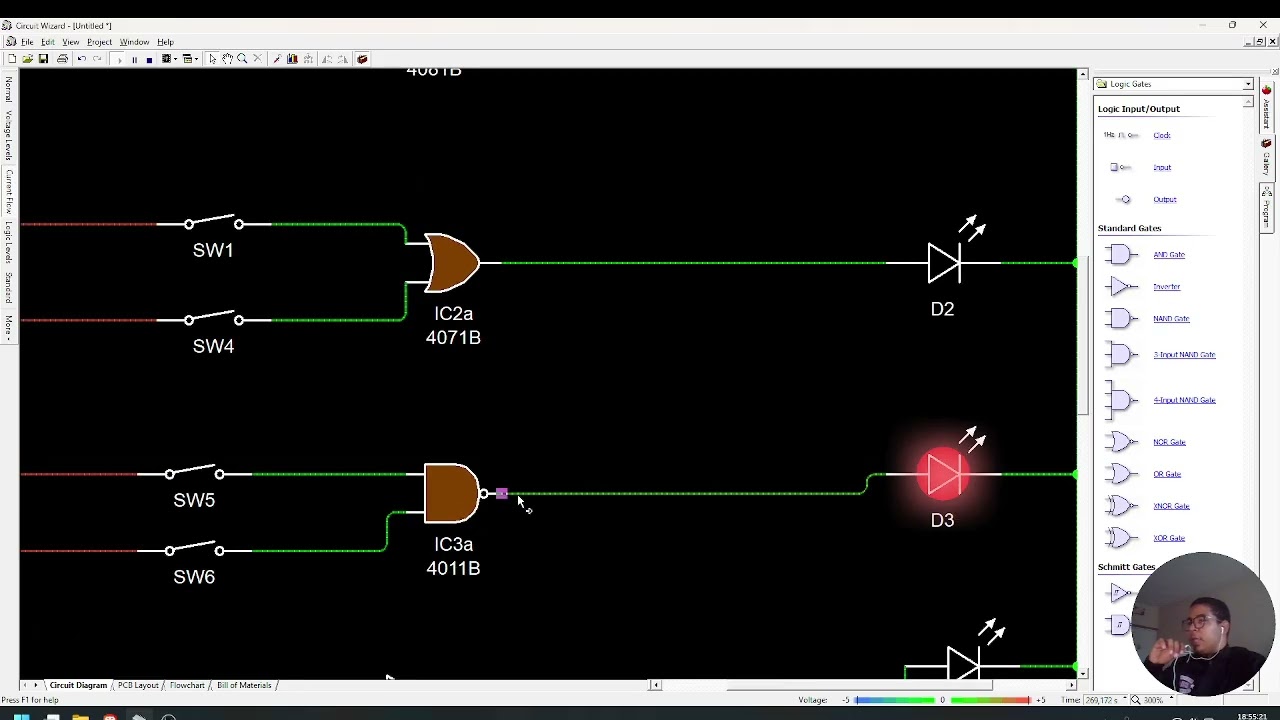
Task: Select the Circuit Diagram tab
Action: click(78, 685)
